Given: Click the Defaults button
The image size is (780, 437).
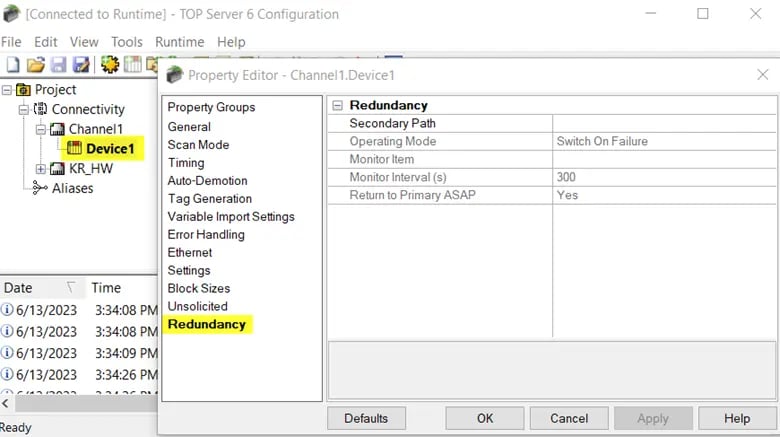Looking at the screenshot, I should point(366,418).
